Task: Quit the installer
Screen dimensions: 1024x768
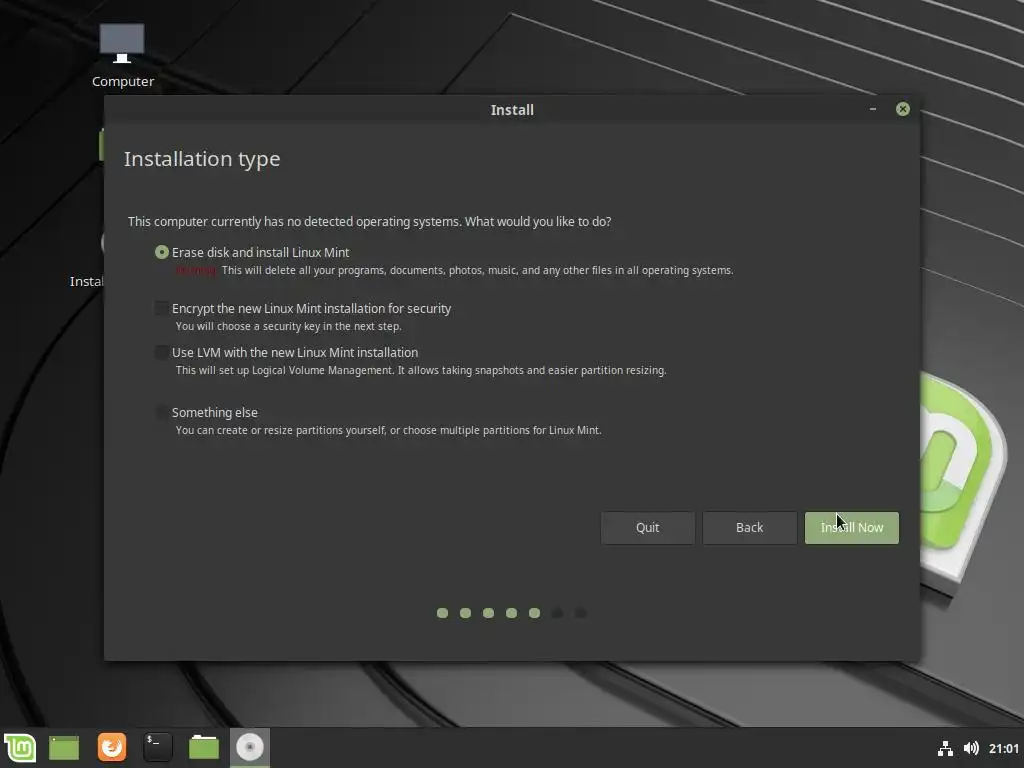Action: click(x=647, y=528)
